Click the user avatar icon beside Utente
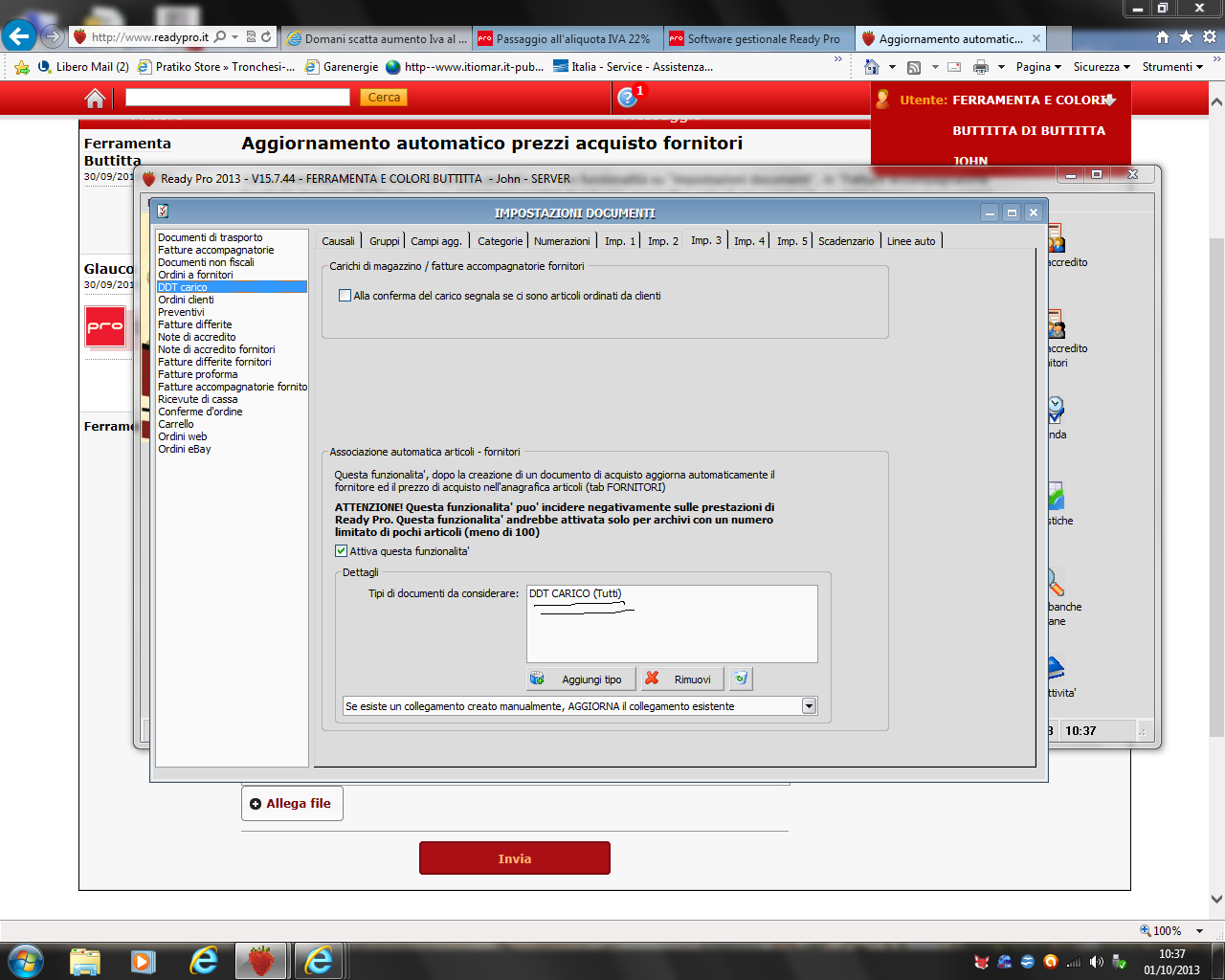Viewport: 1225px width, 980px height. tap(882, 99)
